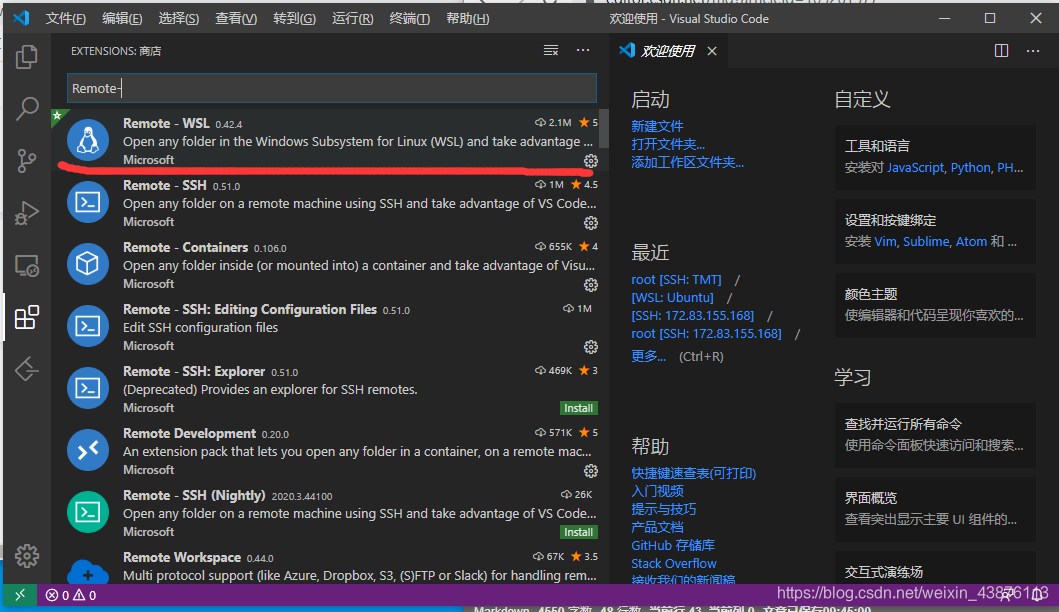Viewport: 1059px width, 612px height.
Task: Open the 转到(G) menu
Action: pyautogui.click(x=294, y=18)
